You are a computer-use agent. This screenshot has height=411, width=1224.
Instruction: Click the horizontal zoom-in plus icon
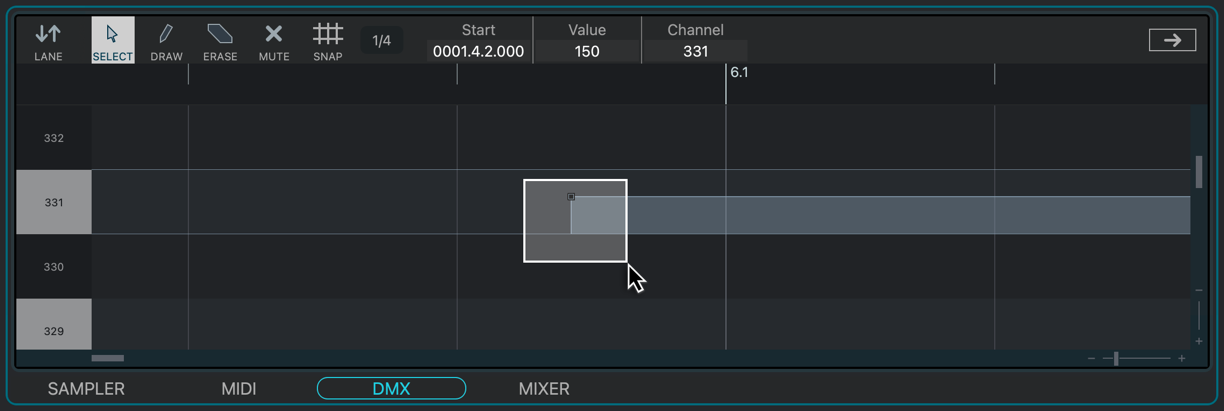[x=1182, y=358]
